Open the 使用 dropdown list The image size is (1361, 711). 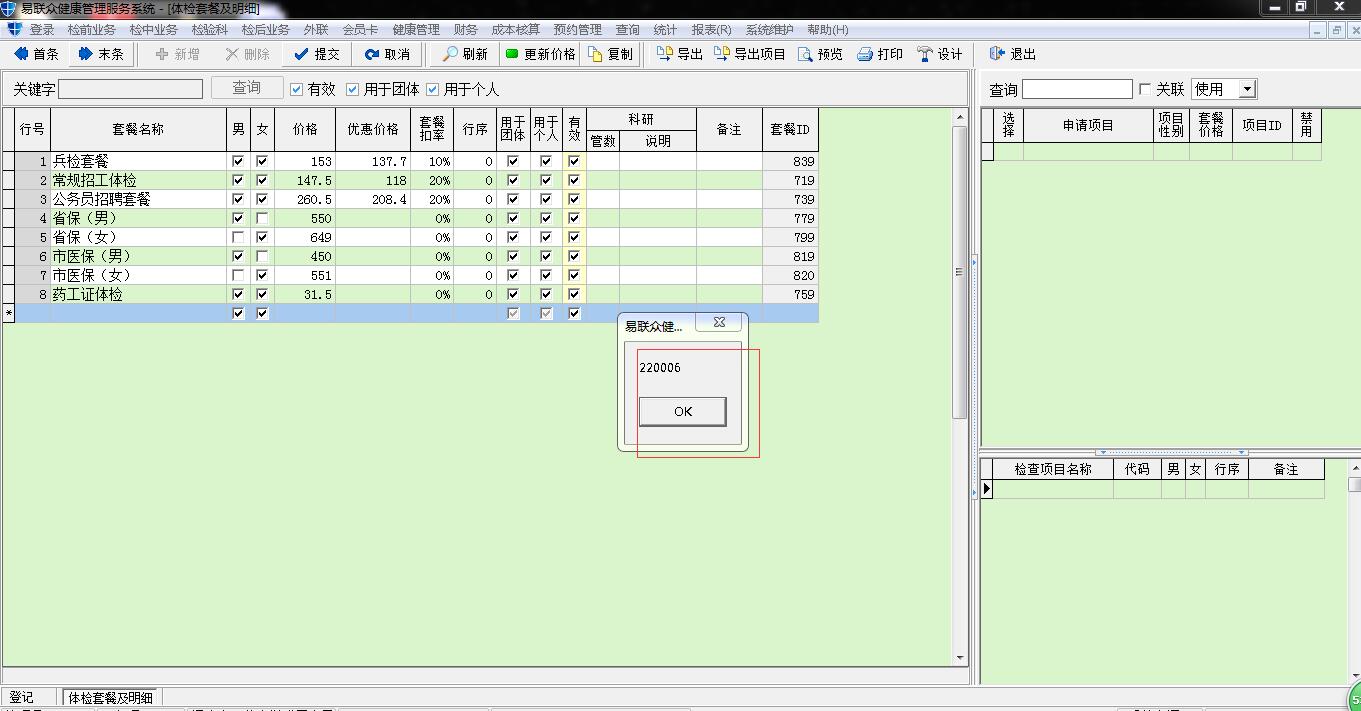pos(1247,89)
